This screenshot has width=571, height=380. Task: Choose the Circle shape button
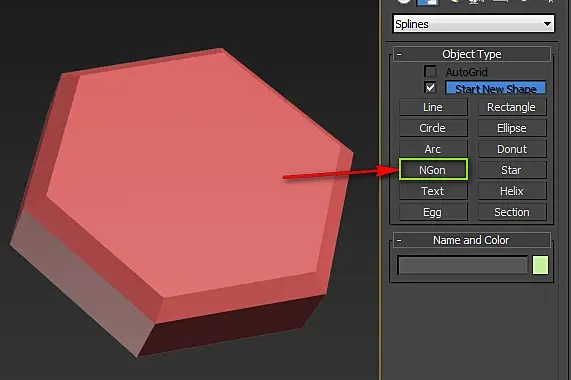433,128
